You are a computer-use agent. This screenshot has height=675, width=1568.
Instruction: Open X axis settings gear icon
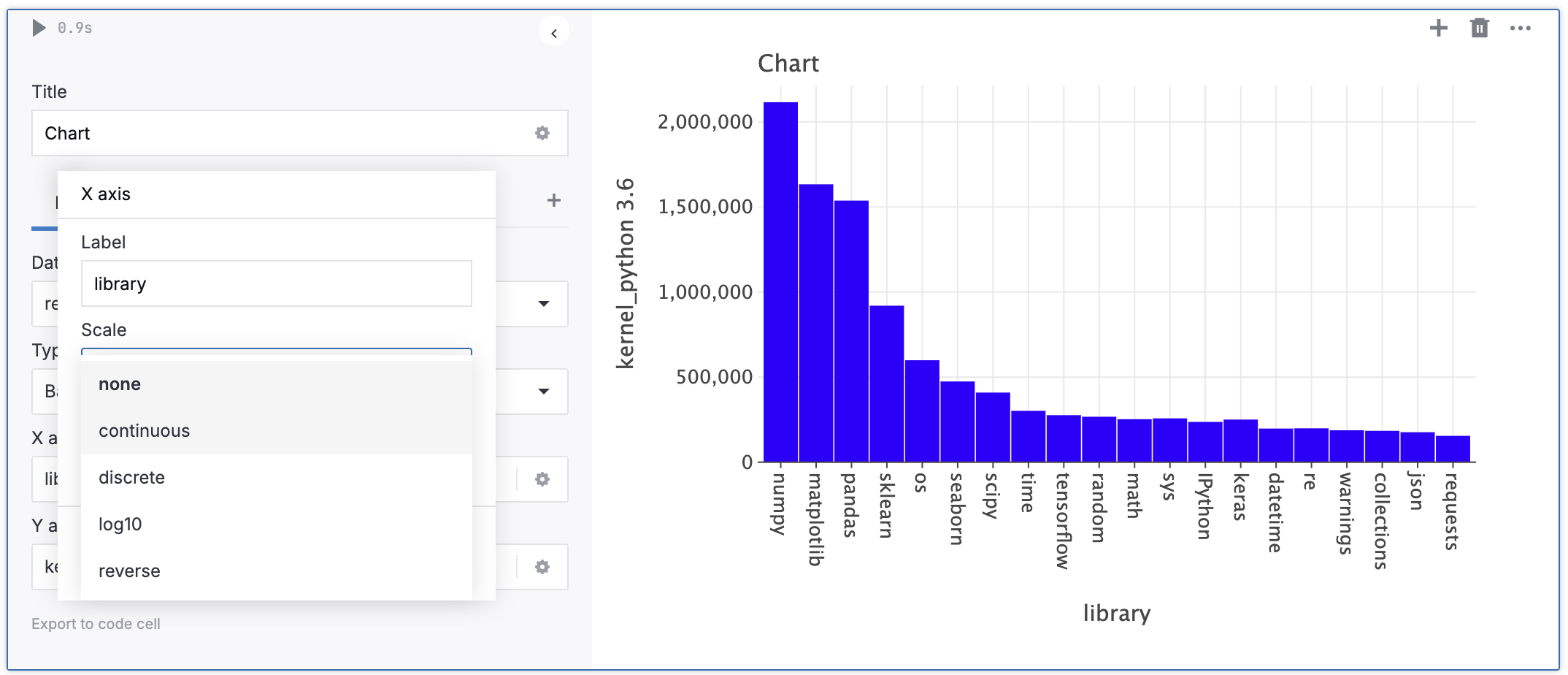[x=542, y=479]
